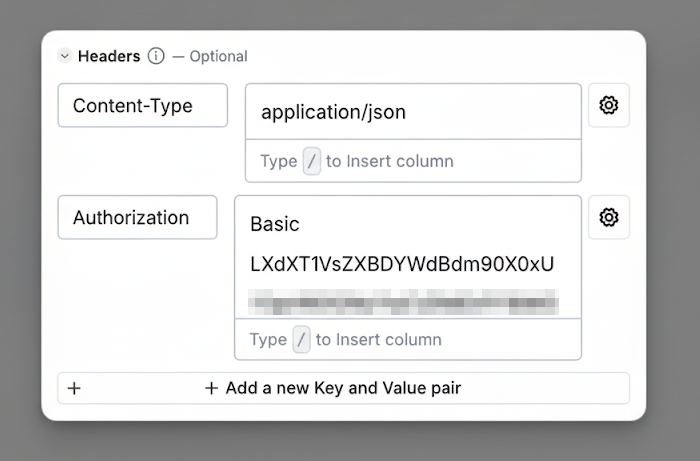Click the word Basic in Authorization value
Screen dimensions: 700x461
[x=275, y=224]
